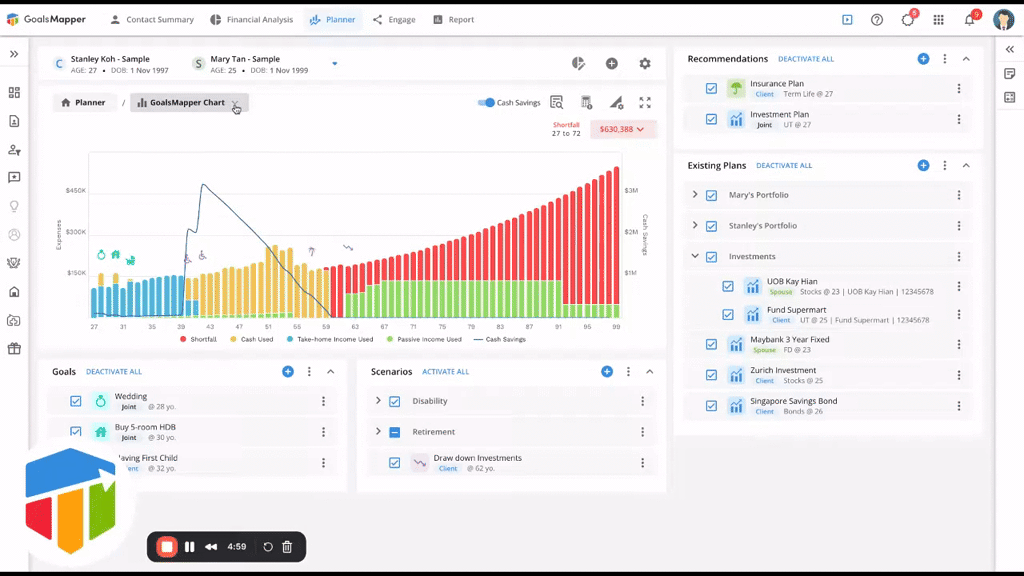Add a new goal

click(288, 372)
